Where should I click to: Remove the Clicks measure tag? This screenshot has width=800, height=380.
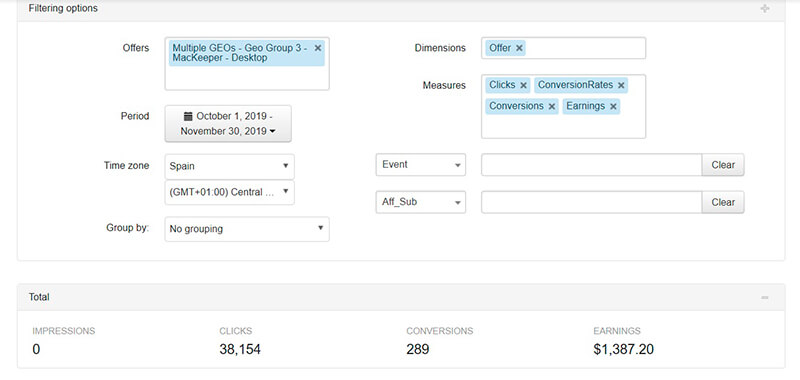tap(523, 86)
